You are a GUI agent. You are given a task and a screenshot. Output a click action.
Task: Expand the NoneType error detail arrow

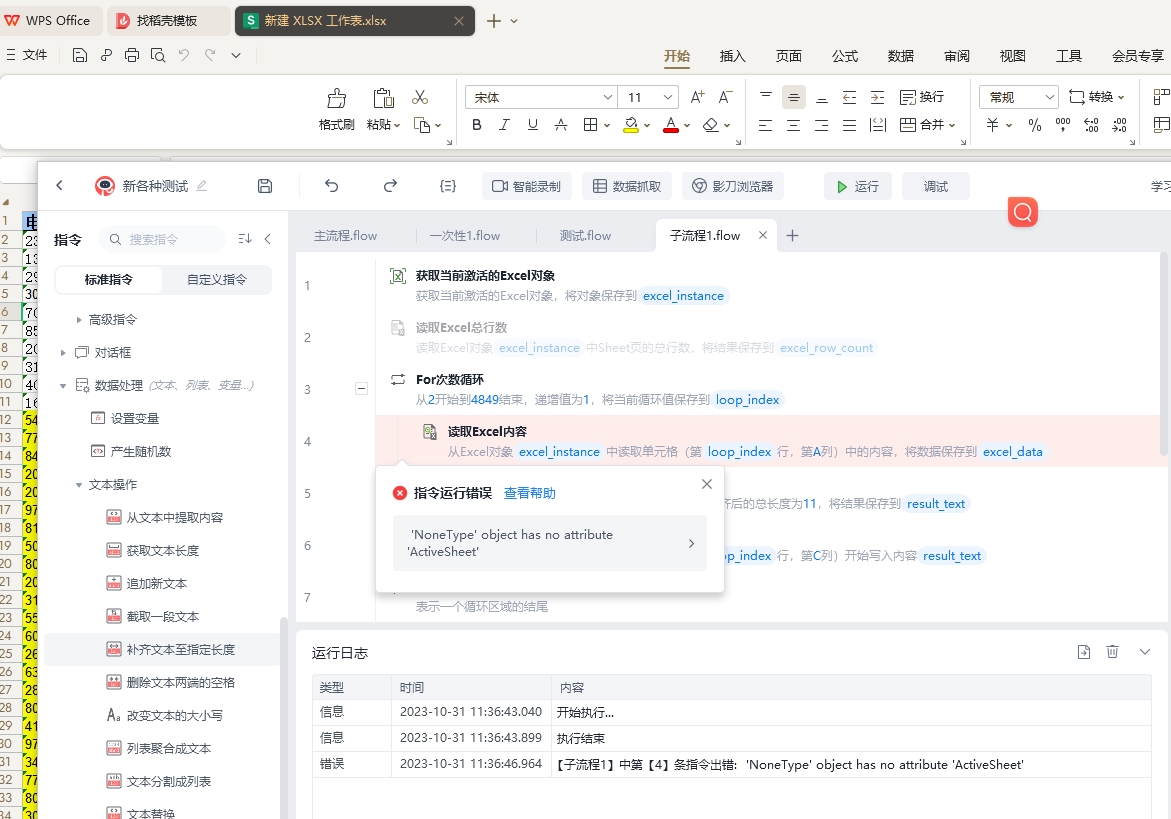pos(691,544)
